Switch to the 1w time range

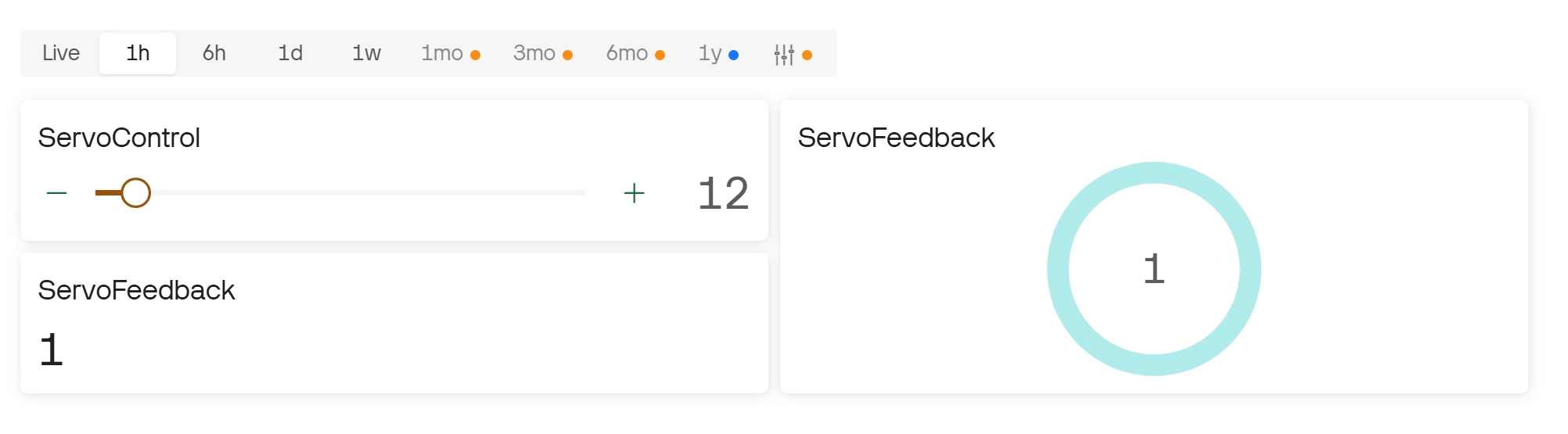(x=366, y=53)
